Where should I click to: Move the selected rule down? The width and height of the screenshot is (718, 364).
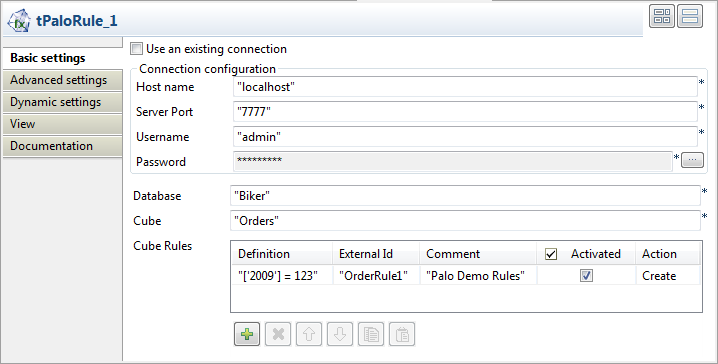(340, 334)
